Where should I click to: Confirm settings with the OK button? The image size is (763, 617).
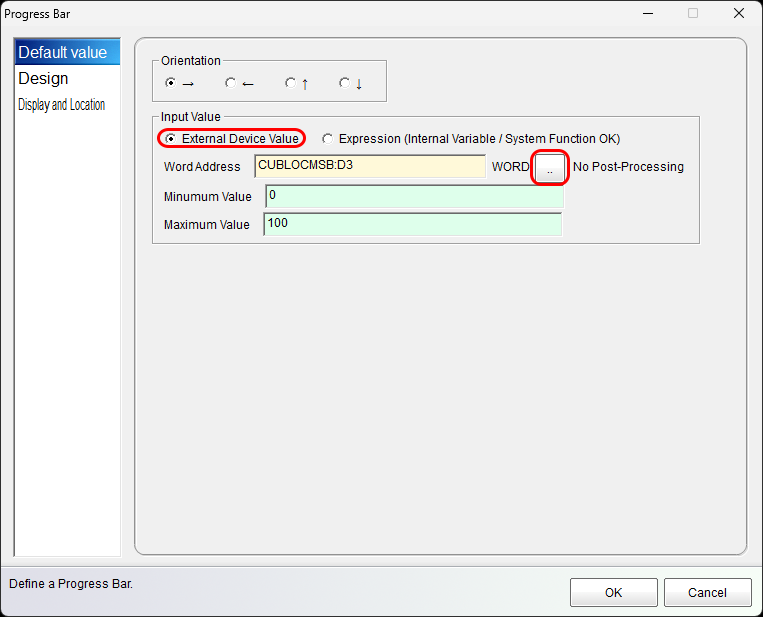pos(613,592)
